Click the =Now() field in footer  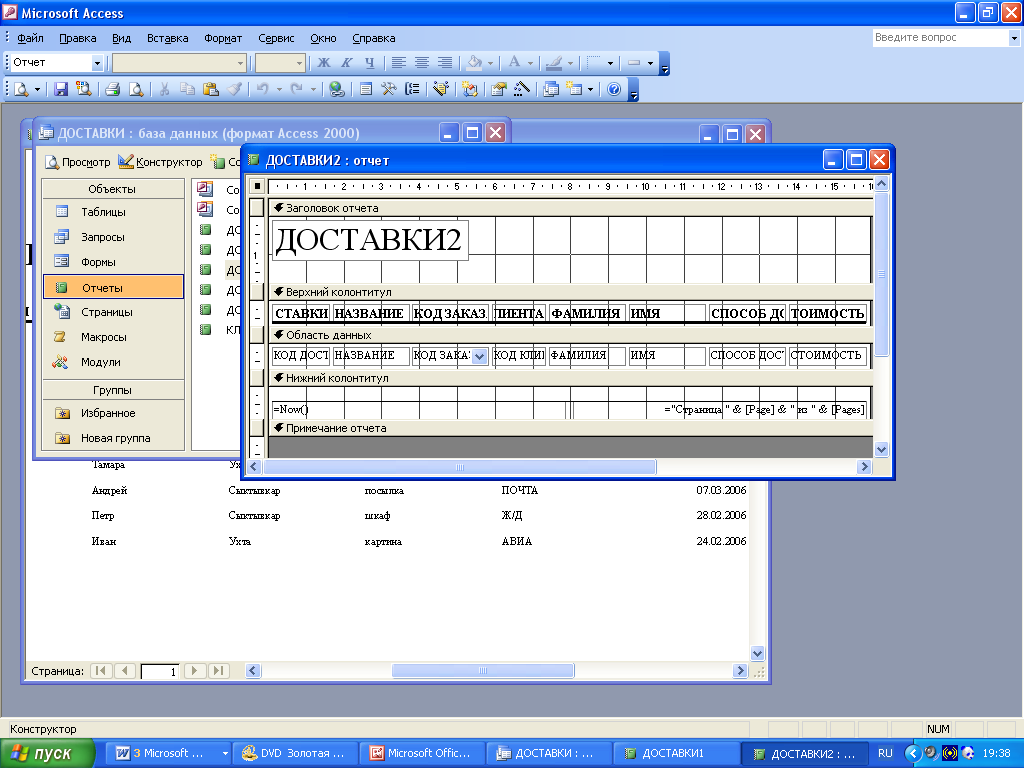(x=421, y=409)
